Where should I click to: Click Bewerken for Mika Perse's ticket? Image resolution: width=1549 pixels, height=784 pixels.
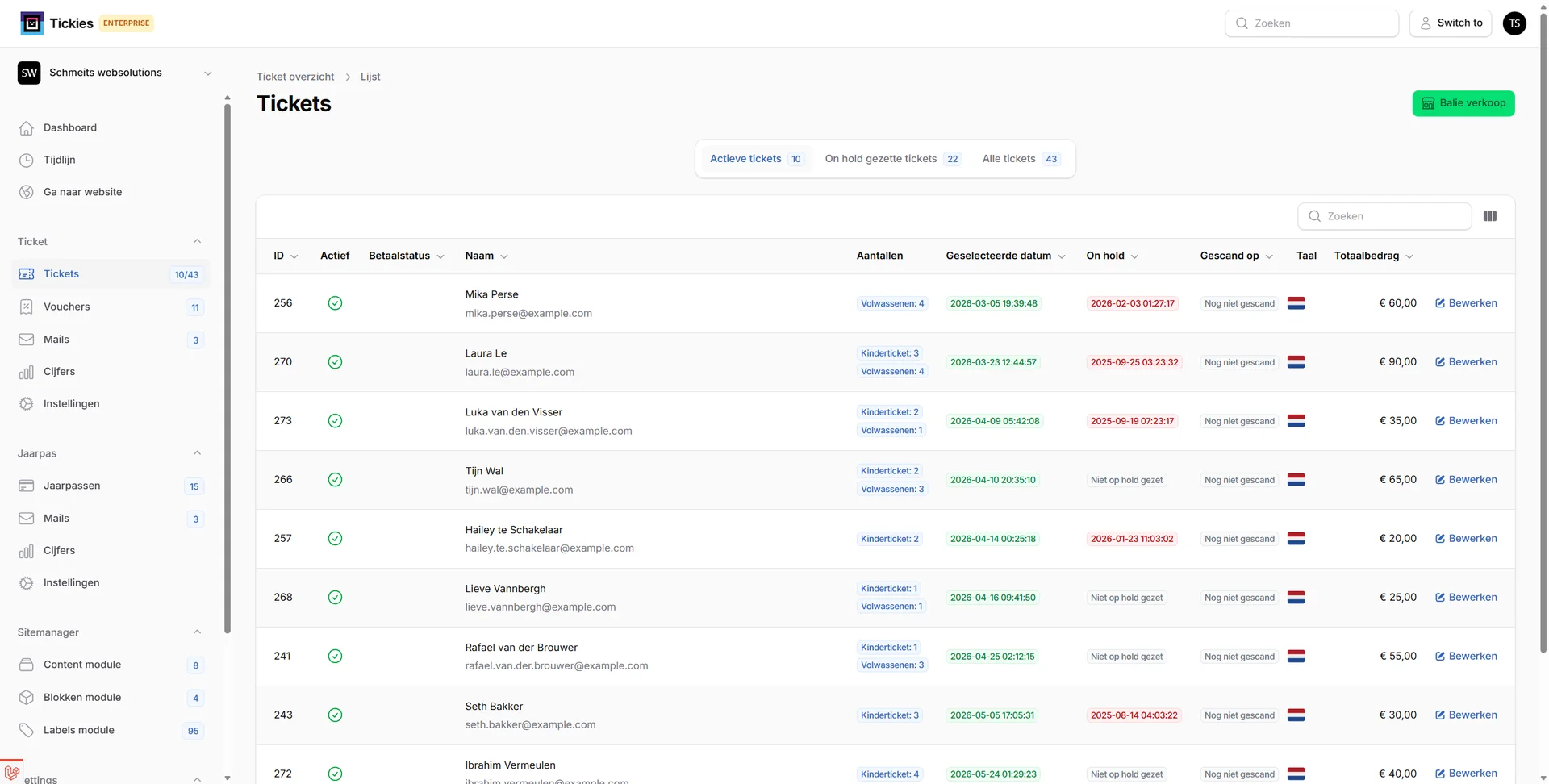point(1466,303)
